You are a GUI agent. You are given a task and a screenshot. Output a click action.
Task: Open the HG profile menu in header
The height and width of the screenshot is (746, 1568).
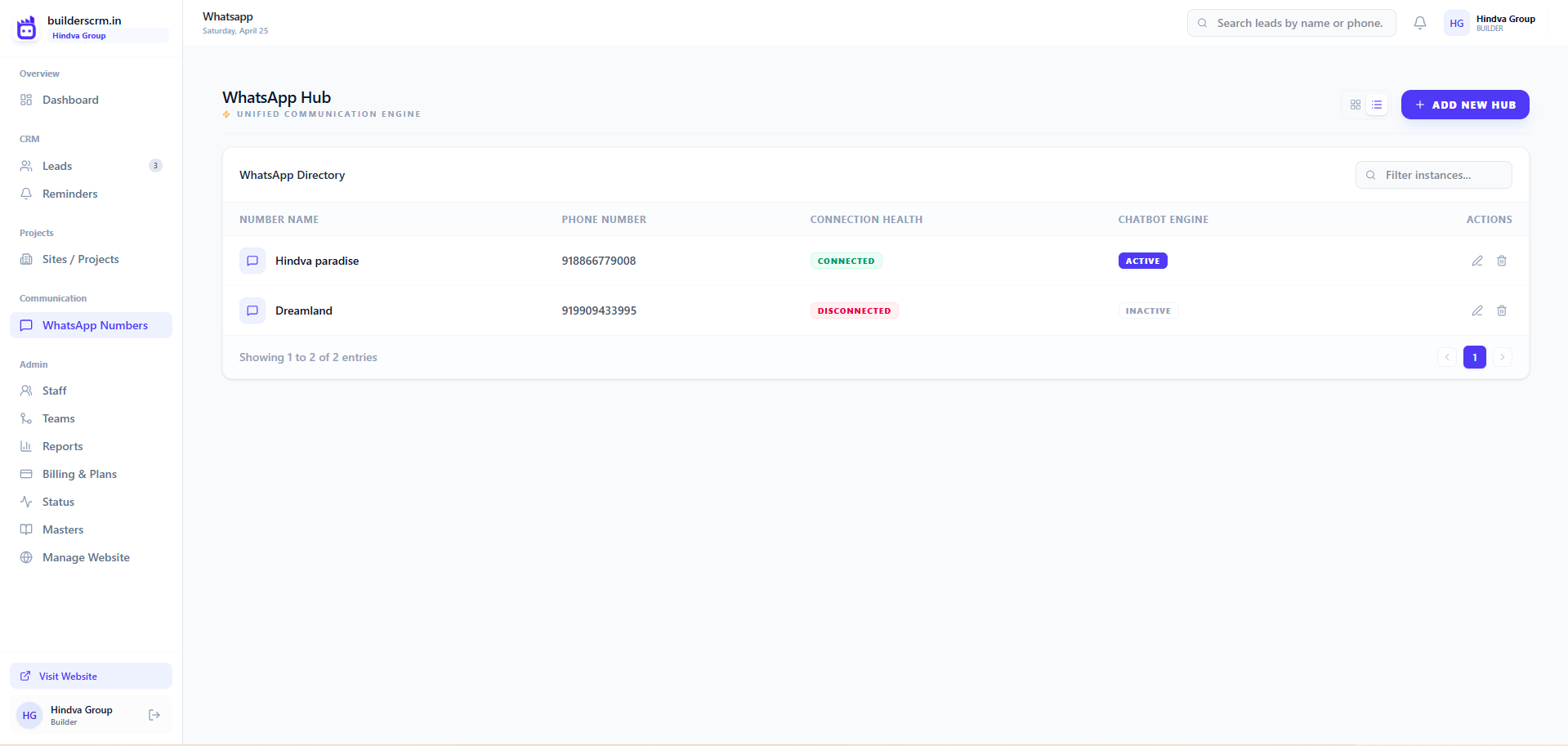[1490, 23]
